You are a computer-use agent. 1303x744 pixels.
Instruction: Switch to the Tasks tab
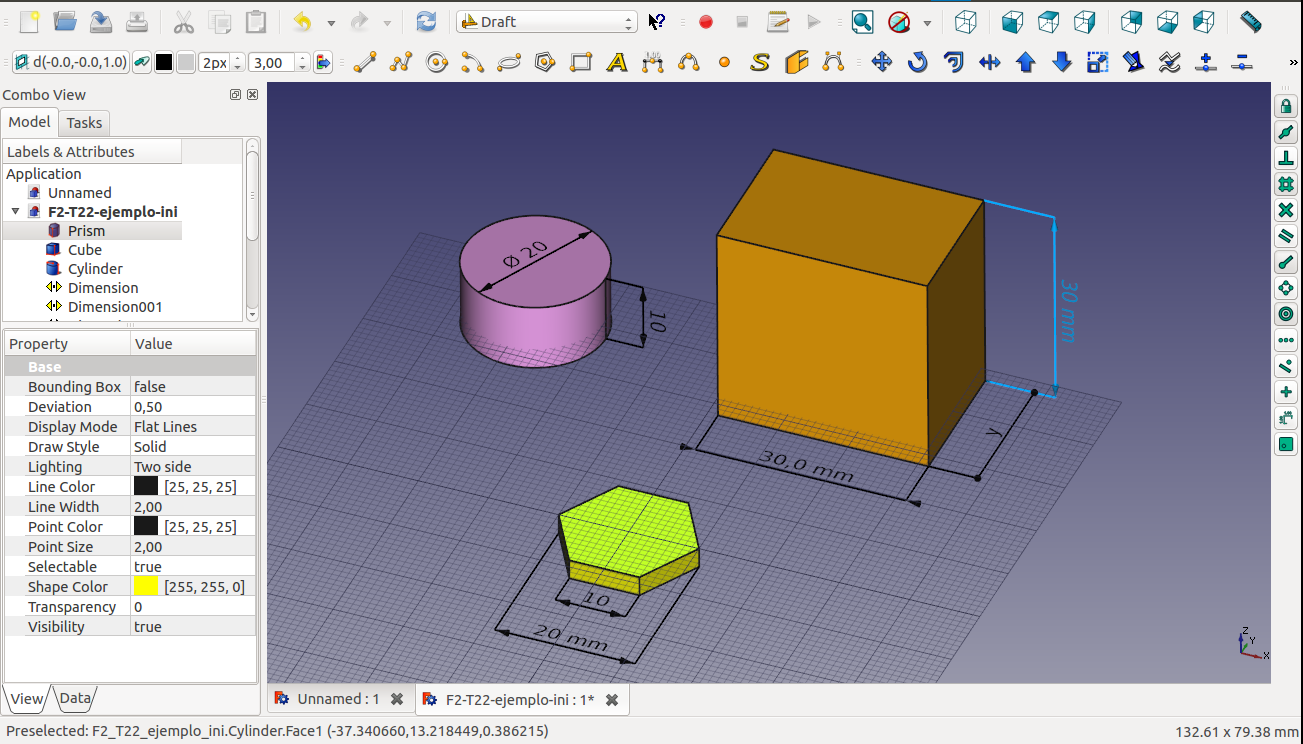84,123
